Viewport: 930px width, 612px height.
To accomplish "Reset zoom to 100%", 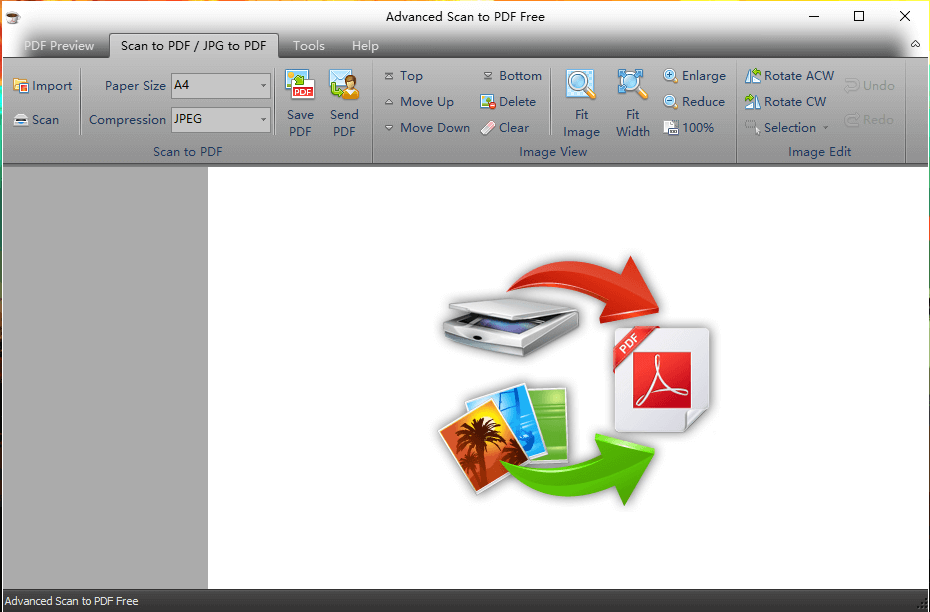I will coord(673,128).
